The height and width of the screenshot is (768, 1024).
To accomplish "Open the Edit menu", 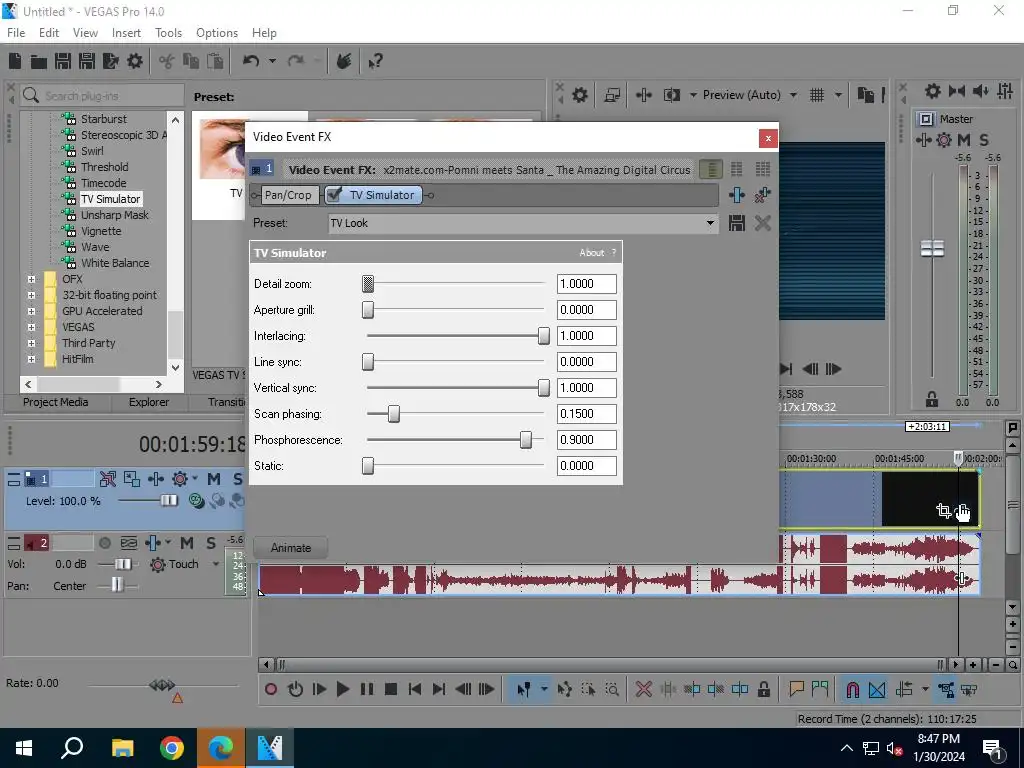I will pyautogui.click(x=49, y=33).
